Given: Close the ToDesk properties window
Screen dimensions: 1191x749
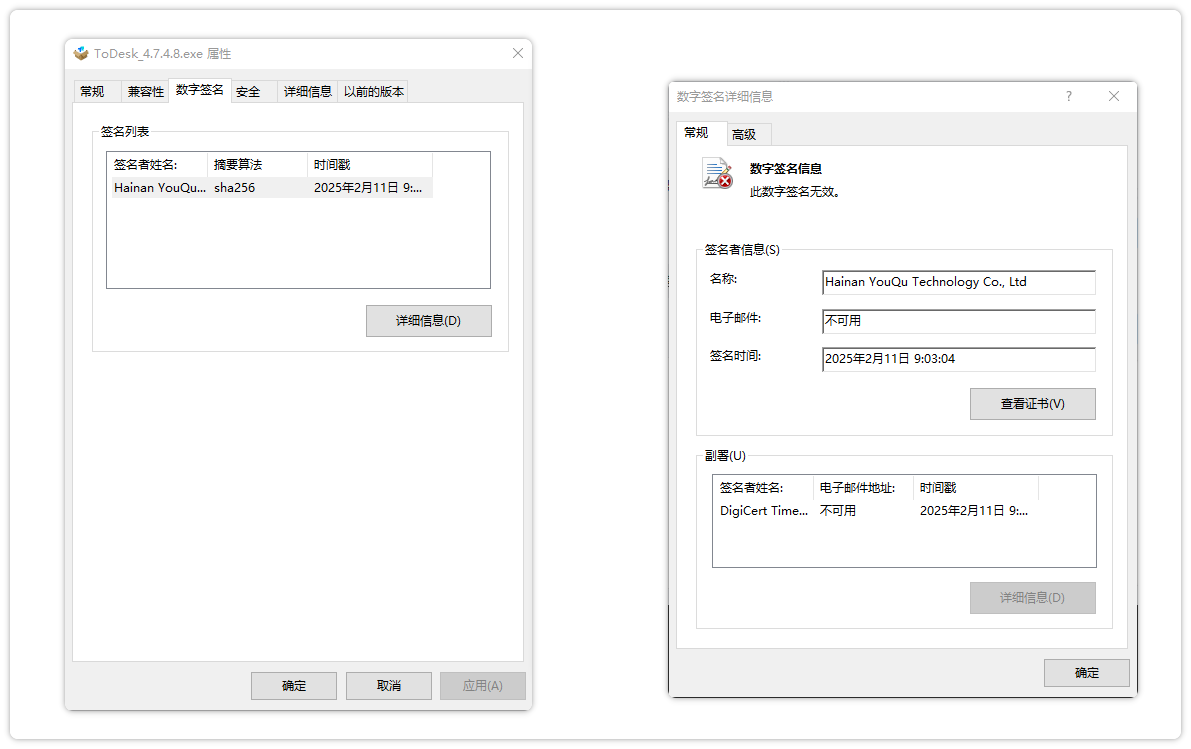Looking at the screenshot, I should pyautogui.click(x=517, y=54).
